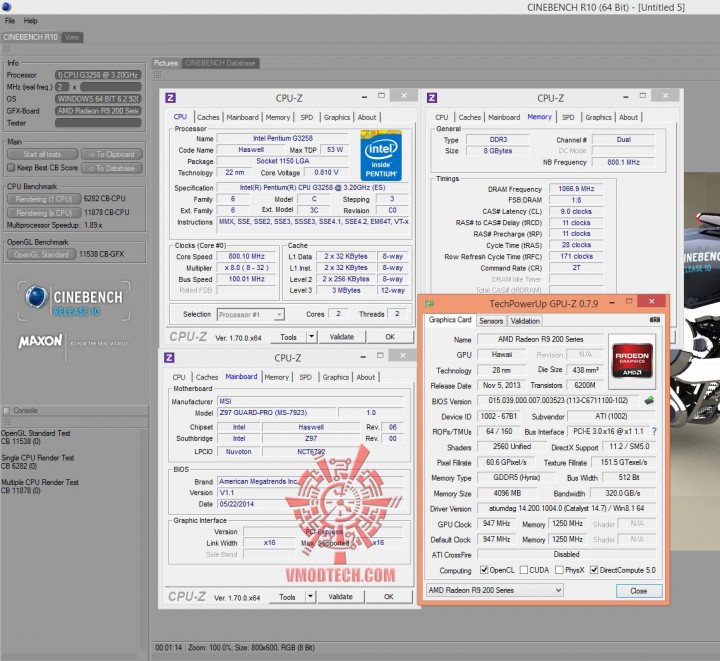Open the Help menu

point(31,21)
